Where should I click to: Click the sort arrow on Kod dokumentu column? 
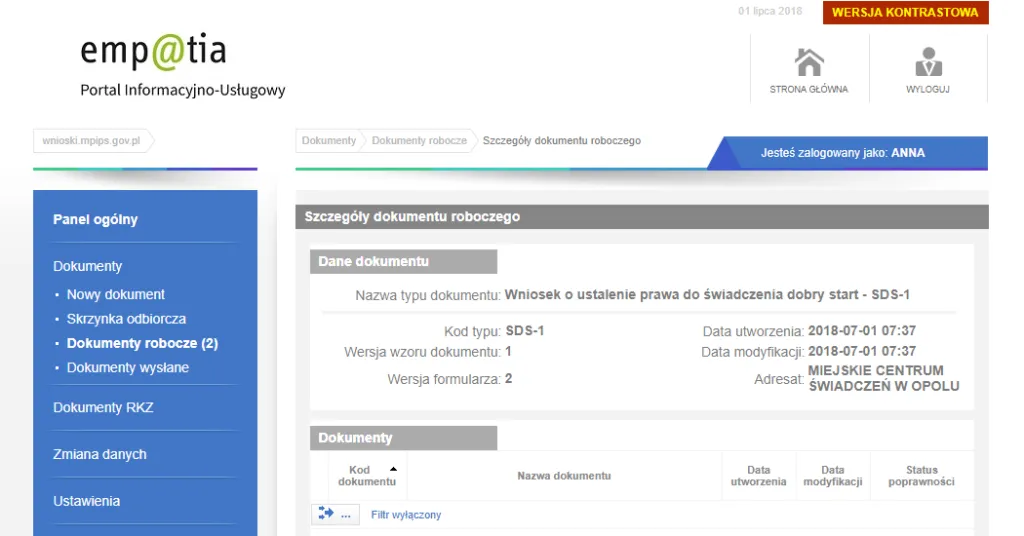point(393,469)
